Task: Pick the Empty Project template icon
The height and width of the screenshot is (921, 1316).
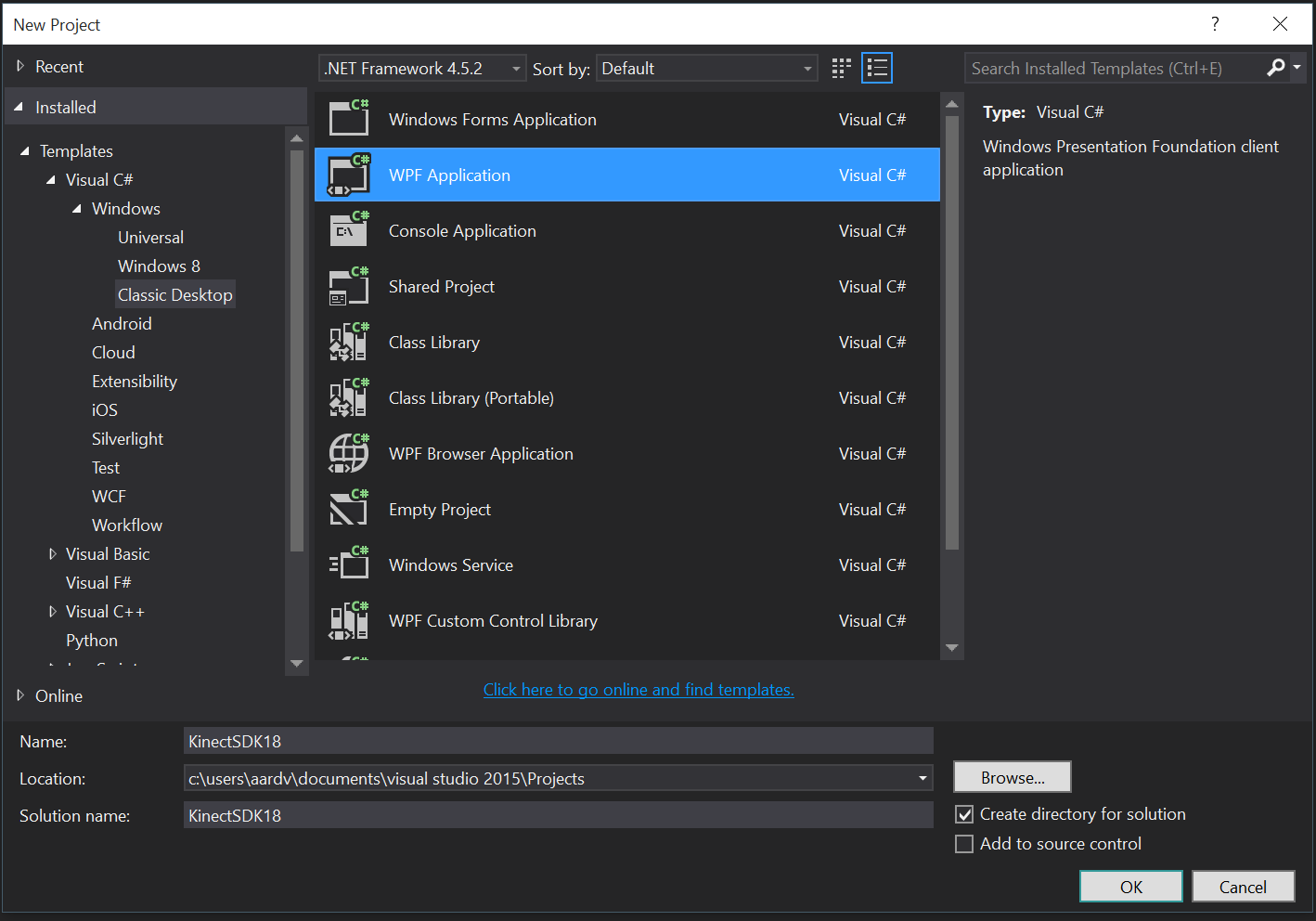Action: (x=348, y=509)
